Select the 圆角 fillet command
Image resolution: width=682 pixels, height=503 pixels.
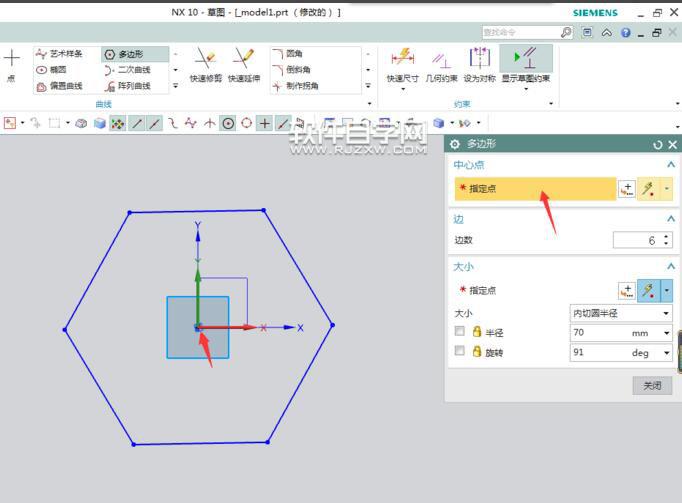(x=294, y=54)
